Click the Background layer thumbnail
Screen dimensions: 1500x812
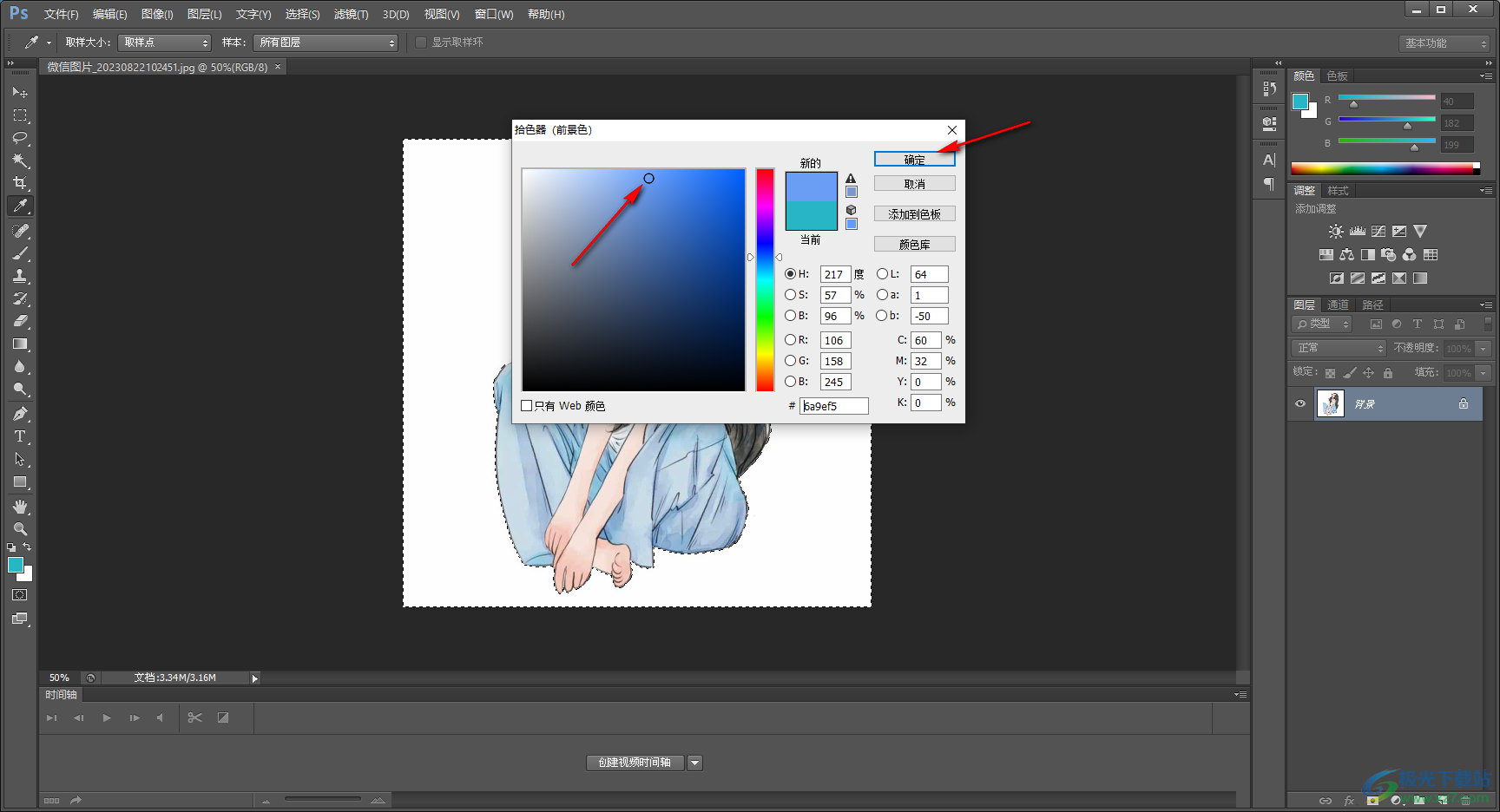1330,404
